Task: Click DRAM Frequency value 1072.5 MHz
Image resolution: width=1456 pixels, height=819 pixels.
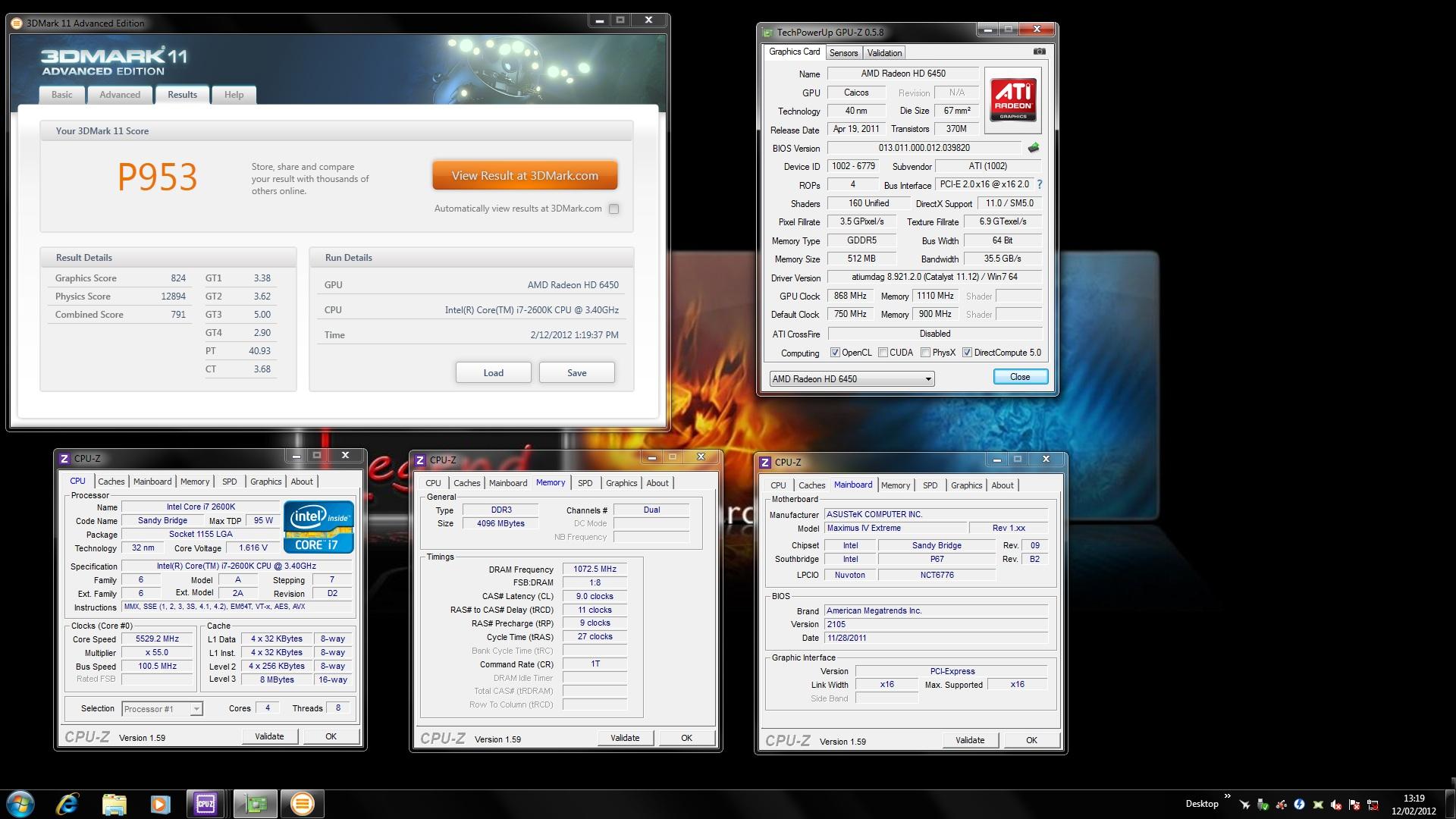Action: pos(595,569)
